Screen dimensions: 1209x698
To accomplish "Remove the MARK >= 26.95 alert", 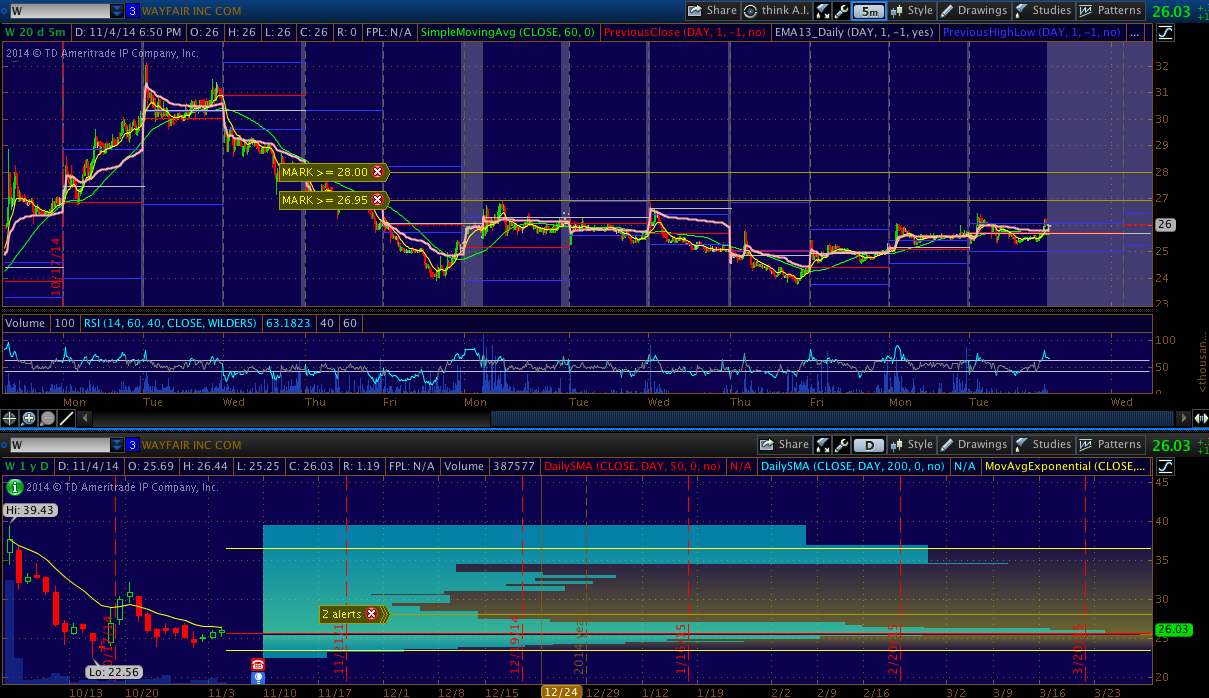I will pos(377,201).
